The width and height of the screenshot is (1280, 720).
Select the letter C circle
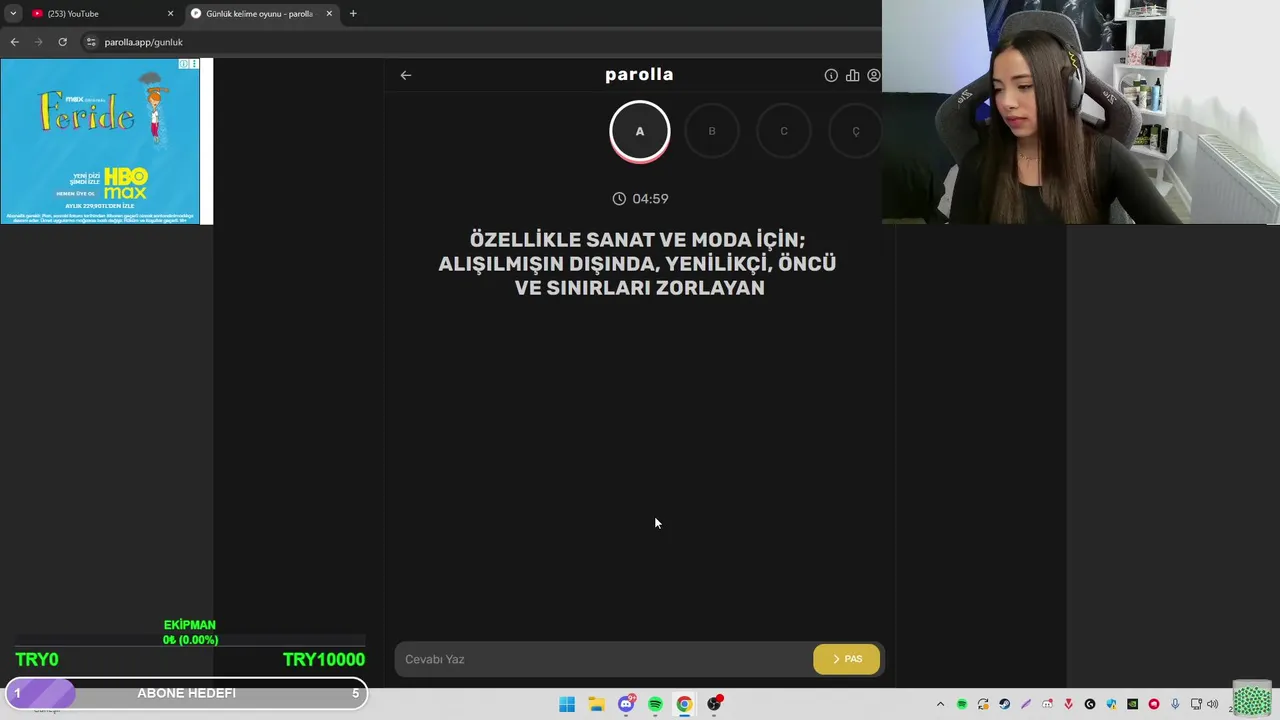point(784,131)
